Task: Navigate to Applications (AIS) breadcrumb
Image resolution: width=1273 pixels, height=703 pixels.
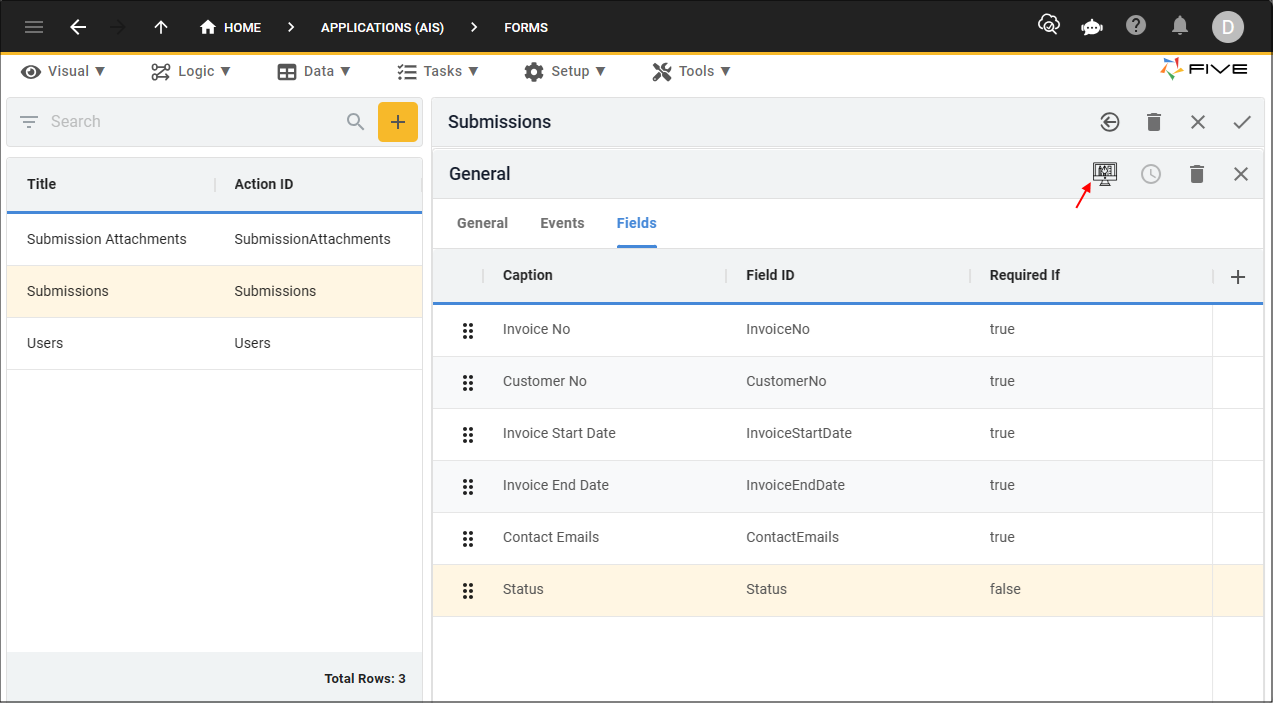Action: [x=382, y=27]
